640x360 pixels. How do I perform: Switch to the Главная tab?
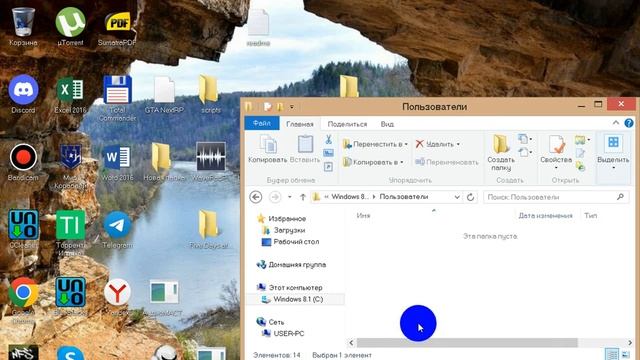(300, 124)
